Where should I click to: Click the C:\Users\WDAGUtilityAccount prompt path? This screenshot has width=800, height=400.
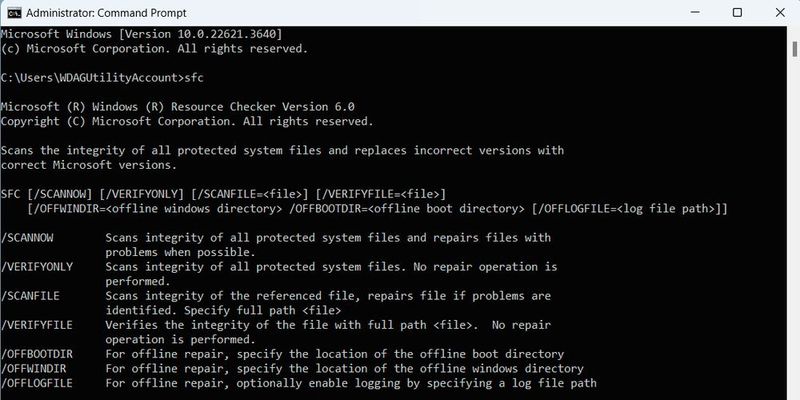(92, 77)
